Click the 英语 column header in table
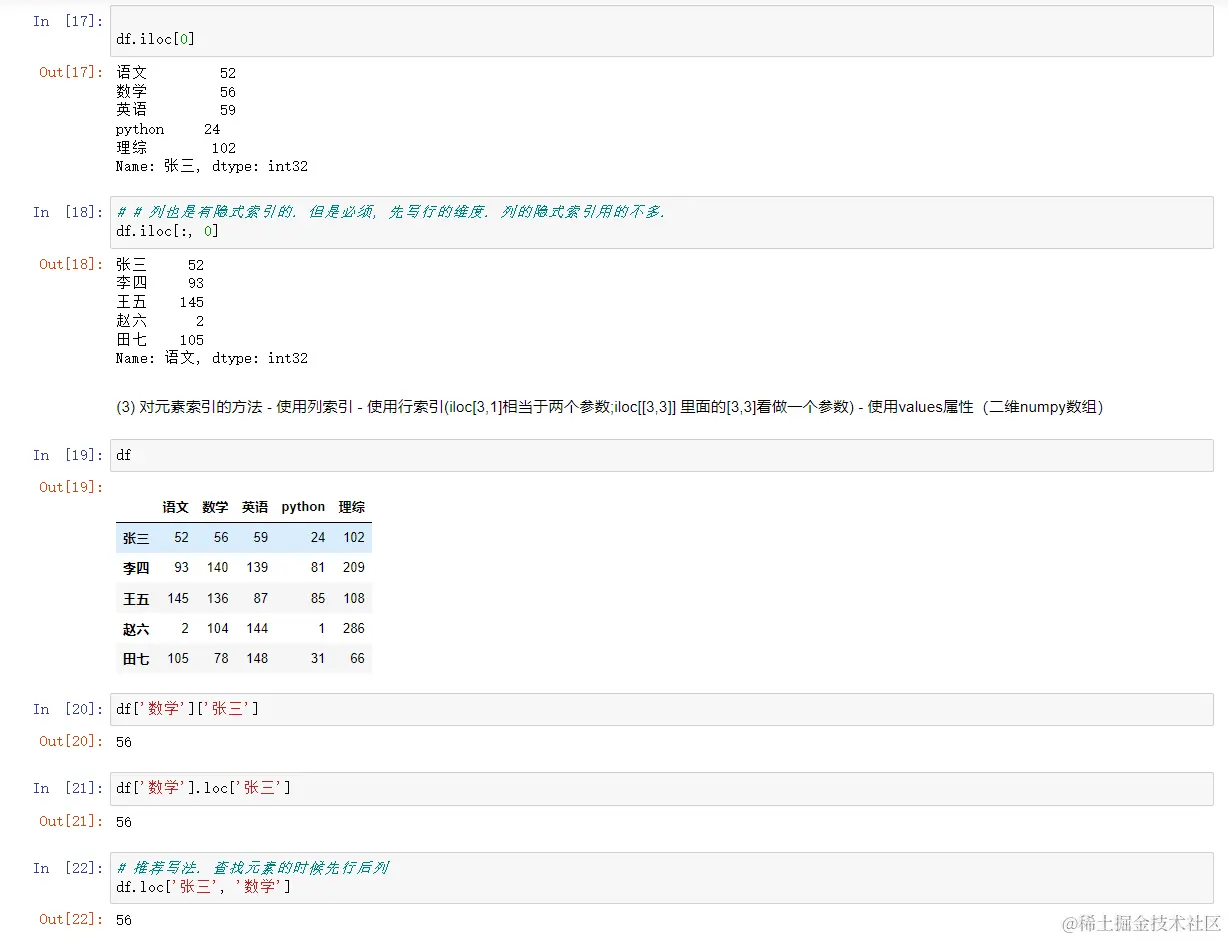 pos(255,507)
